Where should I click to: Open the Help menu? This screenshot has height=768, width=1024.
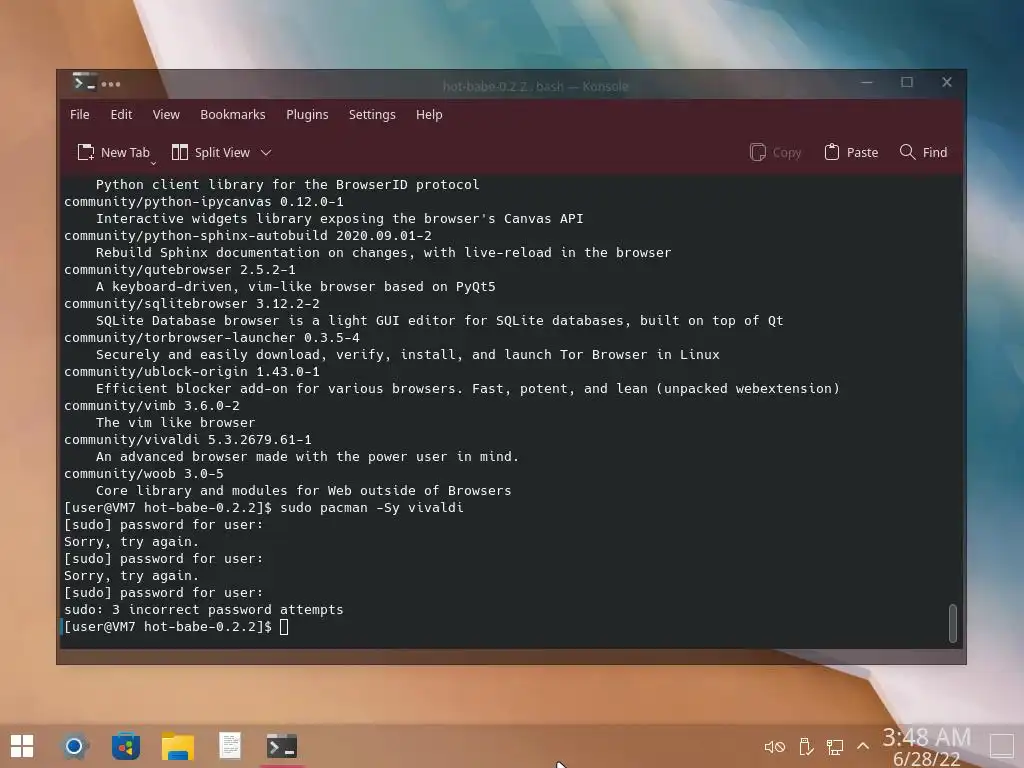click(429, 114)
